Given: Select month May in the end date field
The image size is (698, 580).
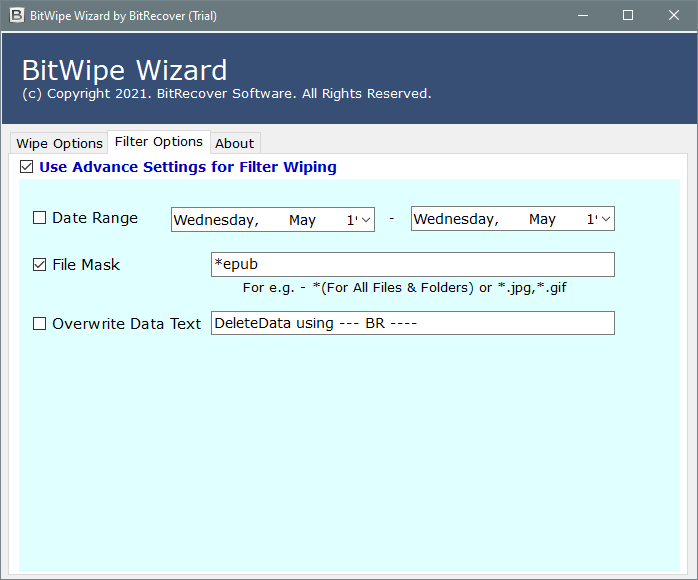Looking at the screenshot, I should coord(542,219).
